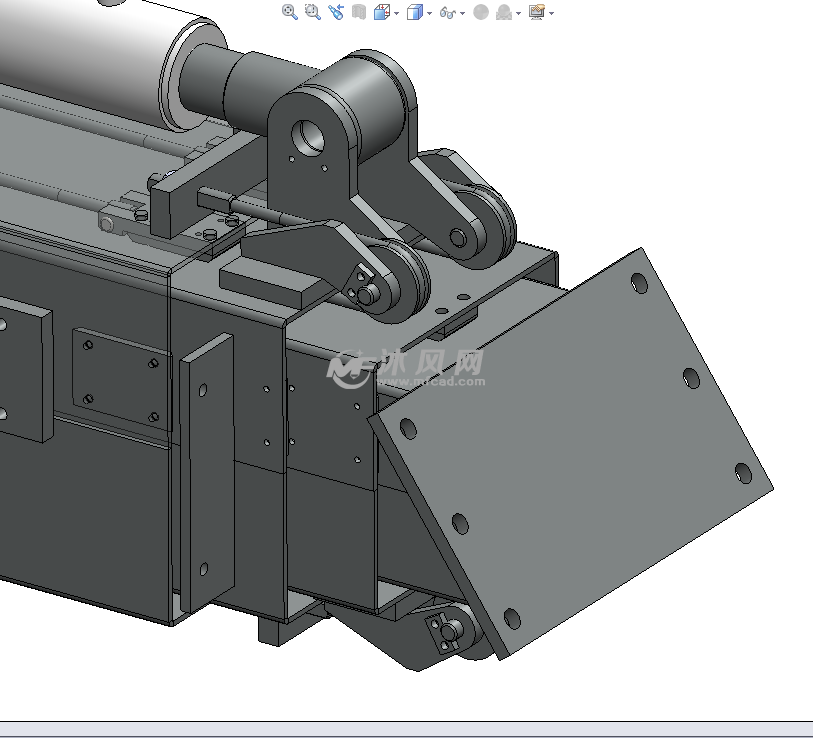Expand the Apply Scene dropdown arrow
The width and height of the screenshot is (813, 738).
coord(518,13)
